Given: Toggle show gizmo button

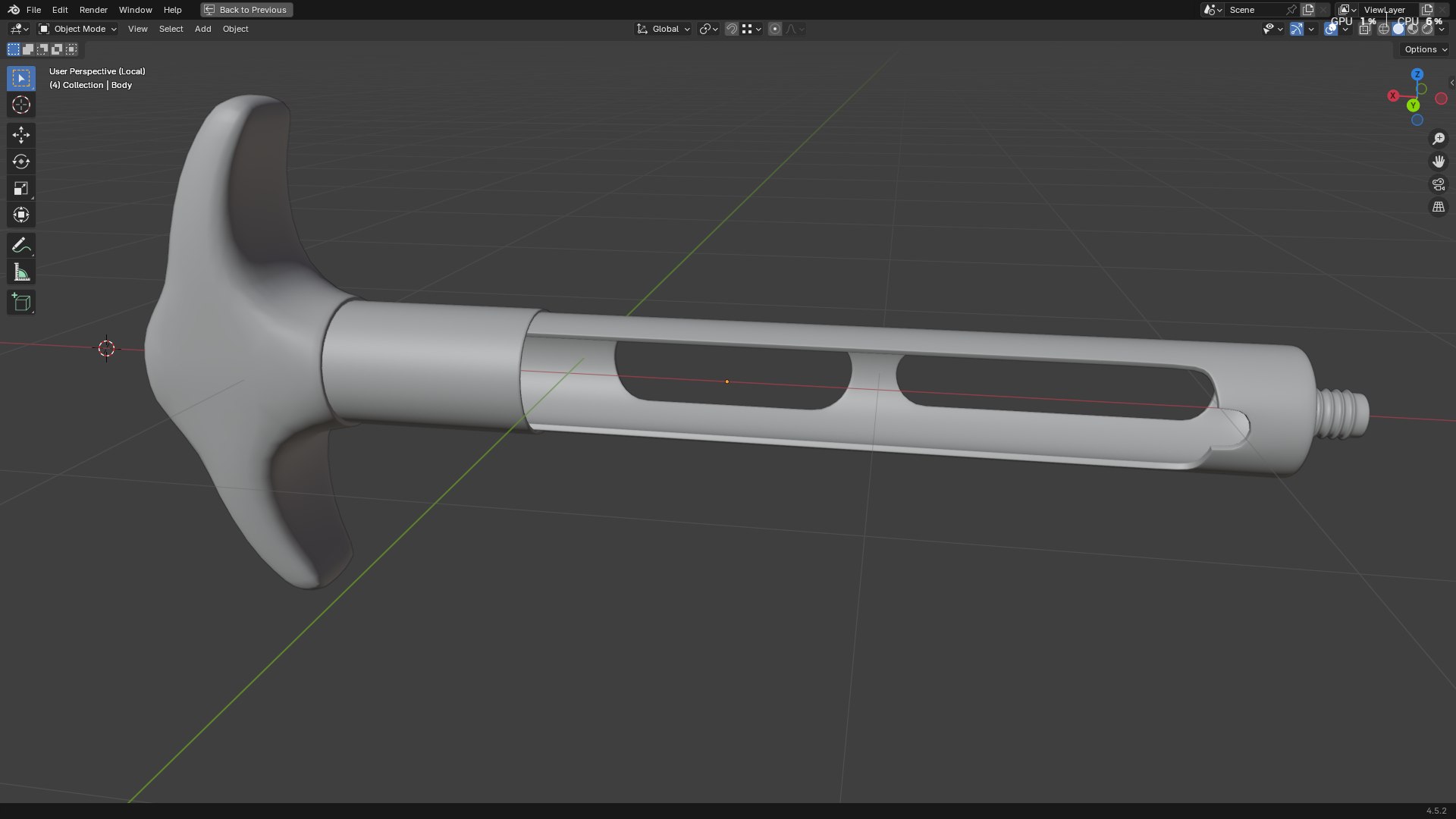Looking at the screenshot, I should pyautogui.click(x=1297, y=29).
